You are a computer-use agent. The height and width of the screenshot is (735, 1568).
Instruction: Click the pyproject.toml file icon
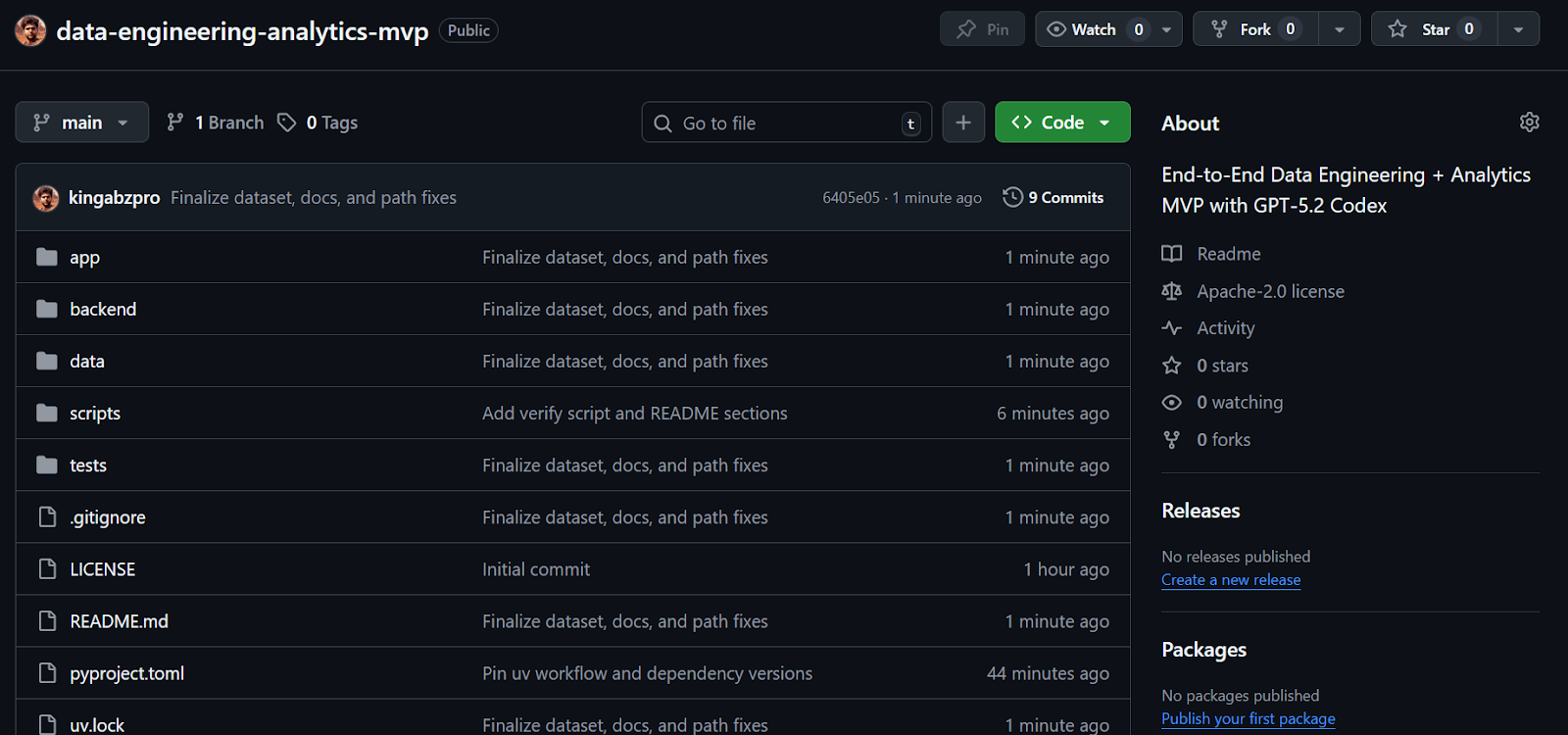[47, 672]
